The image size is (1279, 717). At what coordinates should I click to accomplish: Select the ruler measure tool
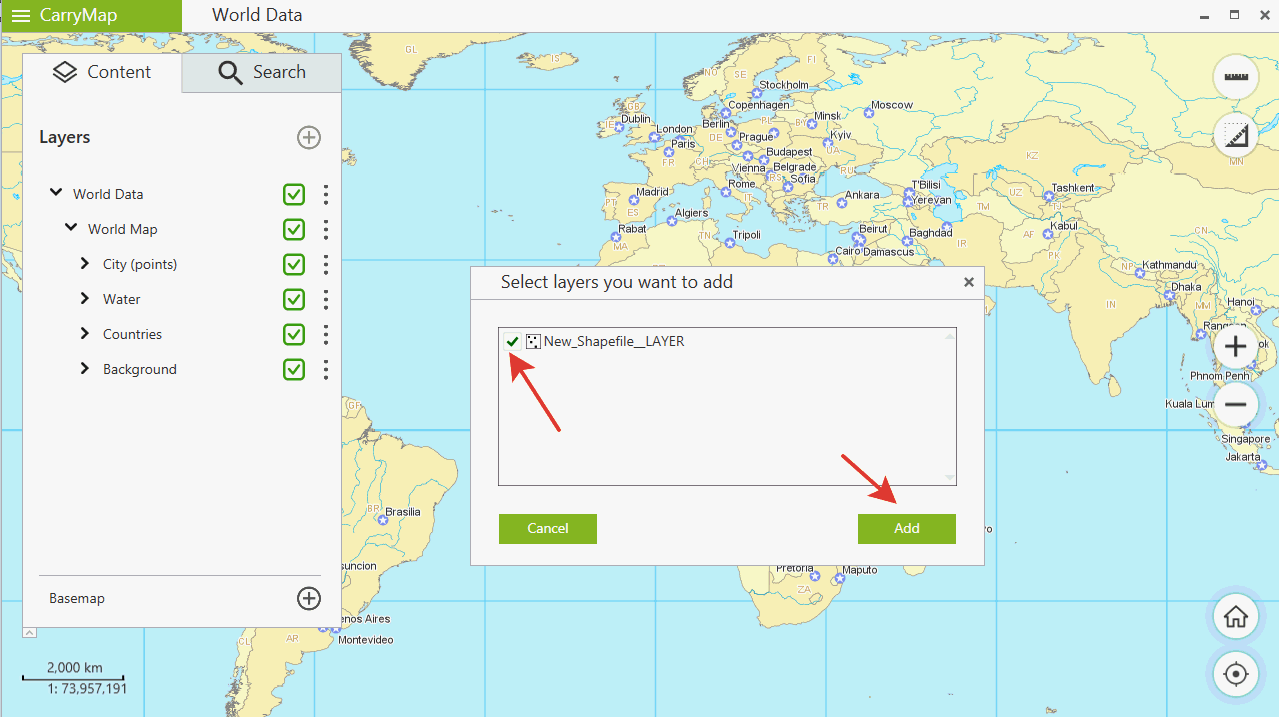coord(1236,77)
